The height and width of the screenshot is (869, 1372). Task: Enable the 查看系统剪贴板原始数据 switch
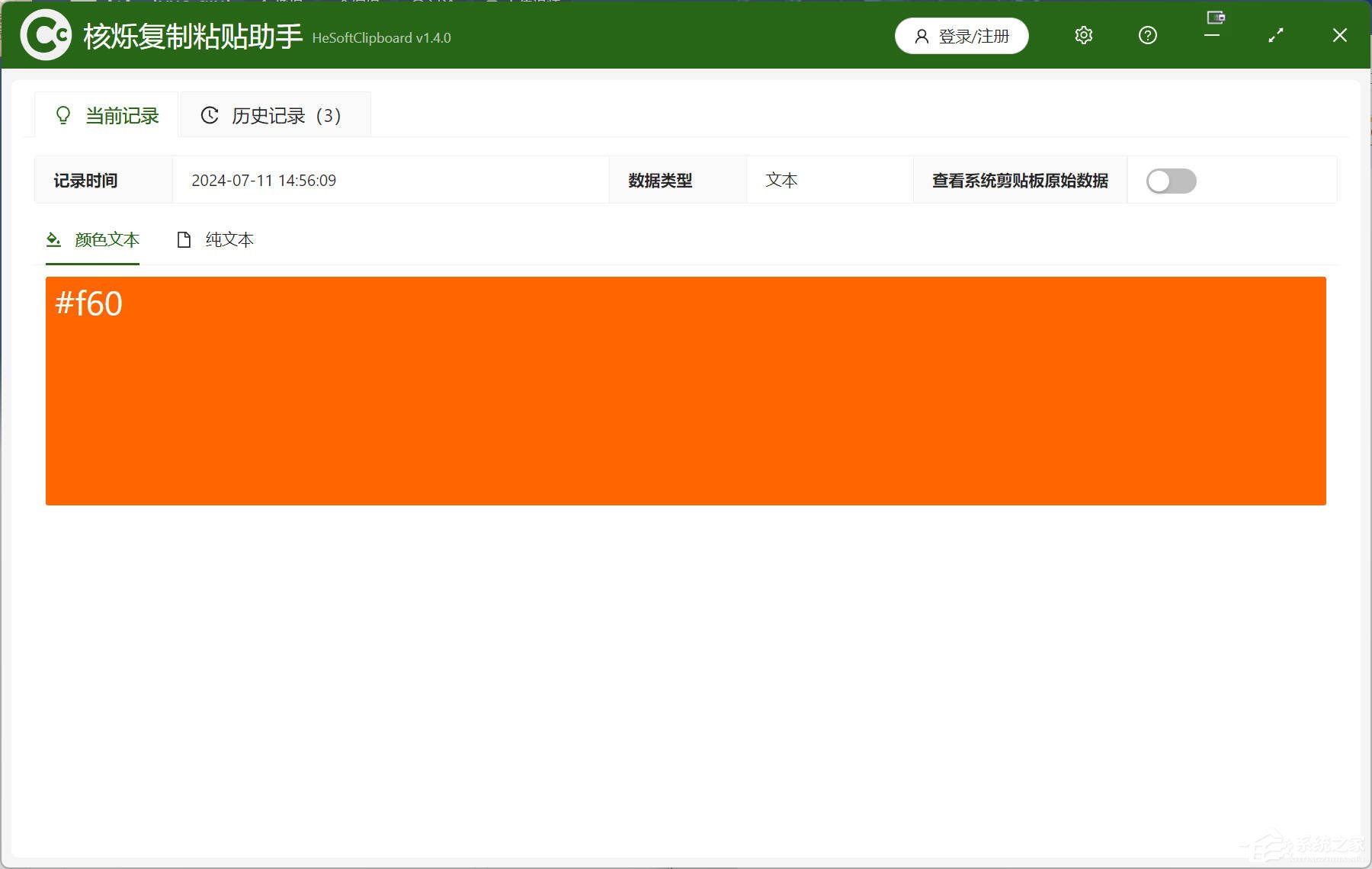pyautogui.click(x=1171, y=181)
